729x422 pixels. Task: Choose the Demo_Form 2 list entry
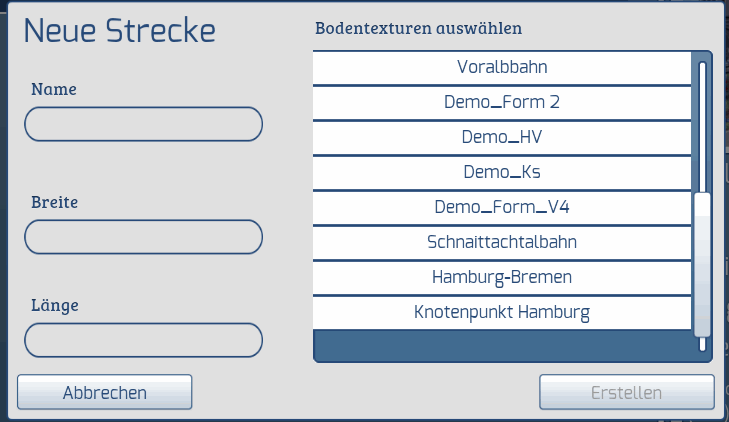[501, 102]
